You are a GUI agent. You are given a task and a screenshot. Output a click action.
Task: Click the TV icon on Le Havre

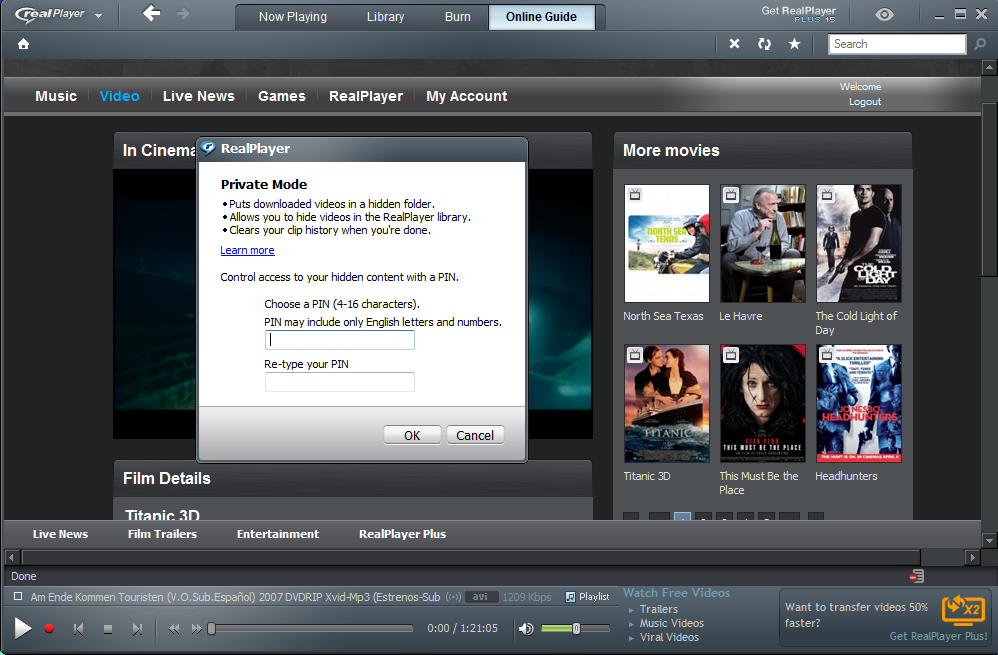tap(731, 195)
